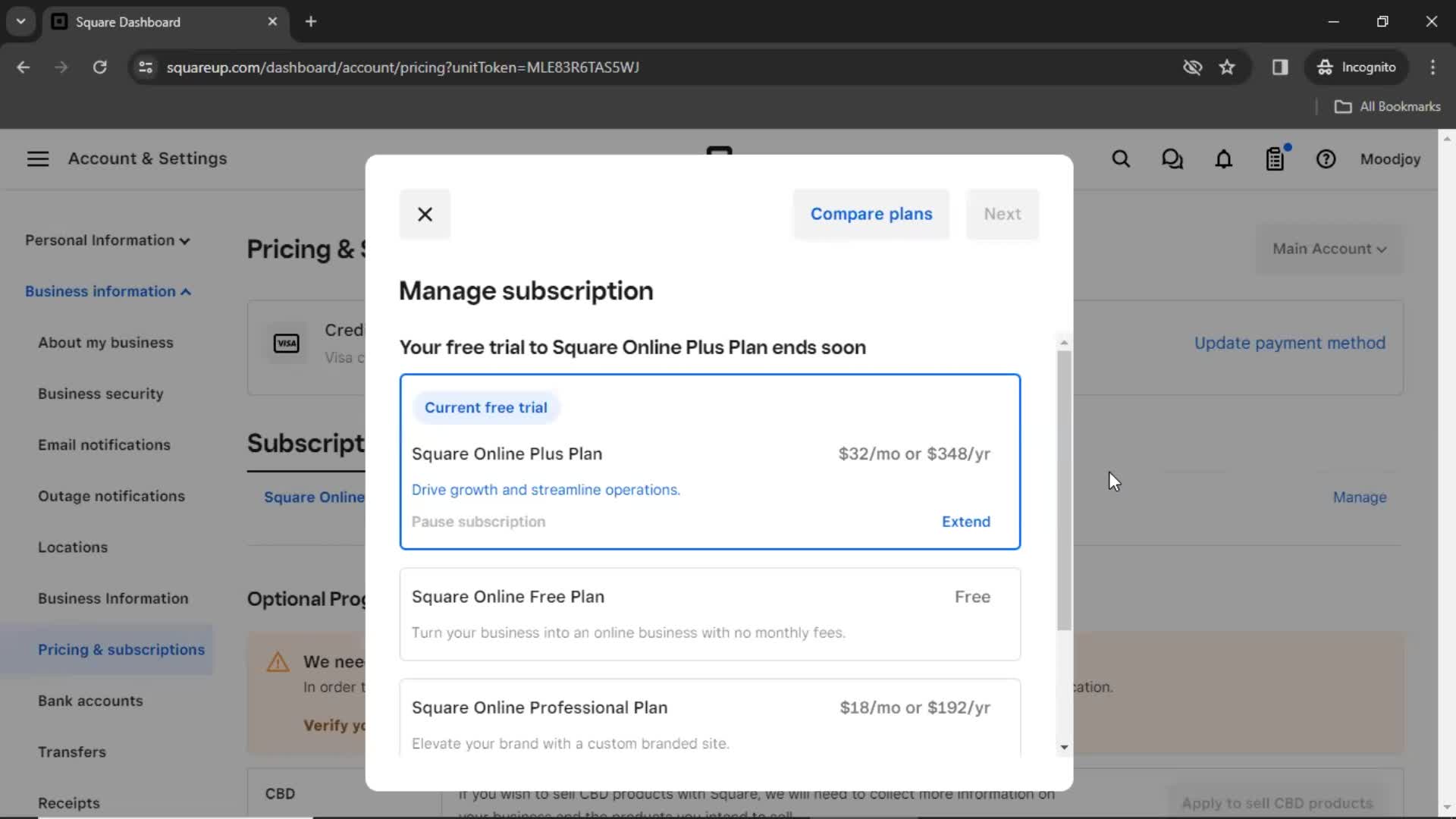Open Locations page
The width and height of the screenshot is (1456, 819).
click(73, 548)
